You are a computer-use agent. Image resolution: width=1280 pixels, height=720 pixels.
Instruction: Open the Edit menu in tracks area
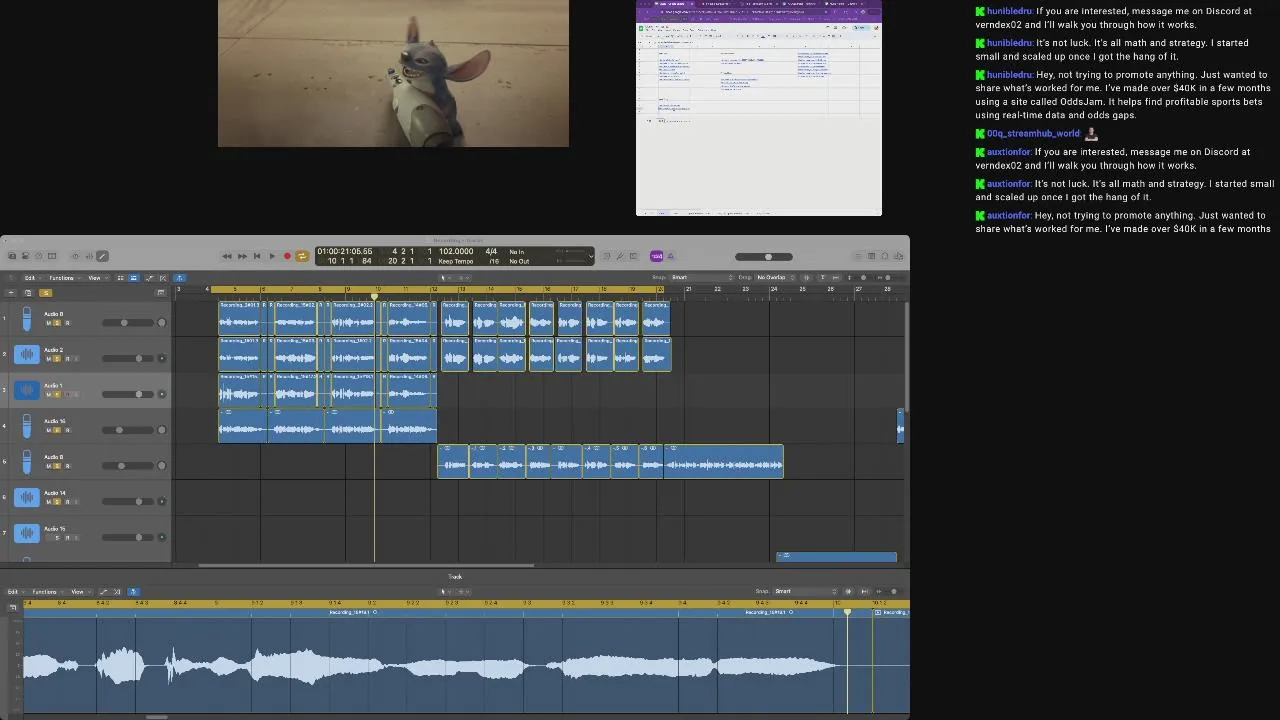pyautogui.click(x=31, y=278)
